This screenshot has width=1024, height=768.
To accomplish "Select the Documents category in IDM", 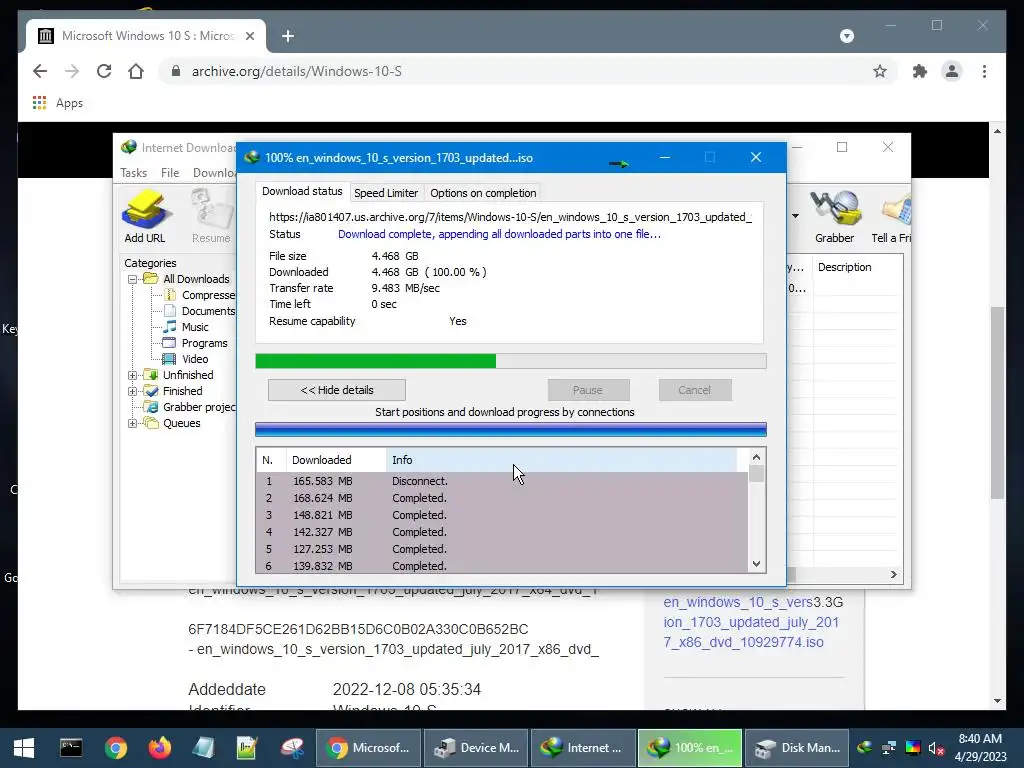I will (x=208, y=311).
